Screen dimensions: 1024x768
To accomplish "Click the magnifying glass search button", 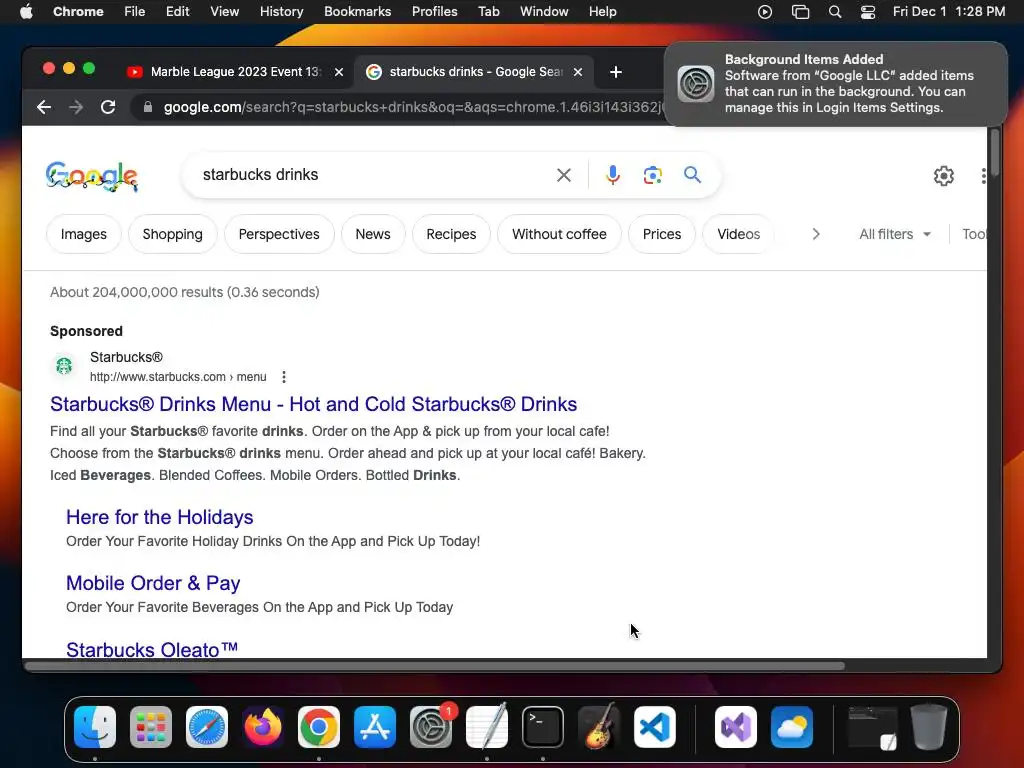I will coord(692,174).
